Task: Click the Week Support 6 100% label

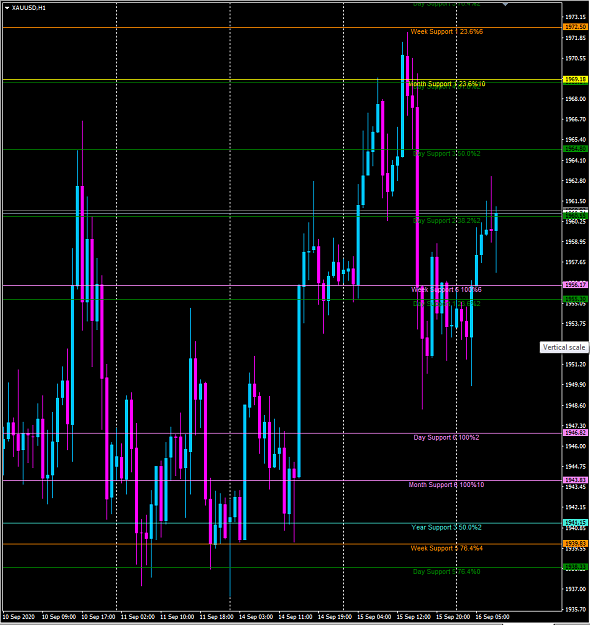Action: pyautogui.click(x=446, y=290)
